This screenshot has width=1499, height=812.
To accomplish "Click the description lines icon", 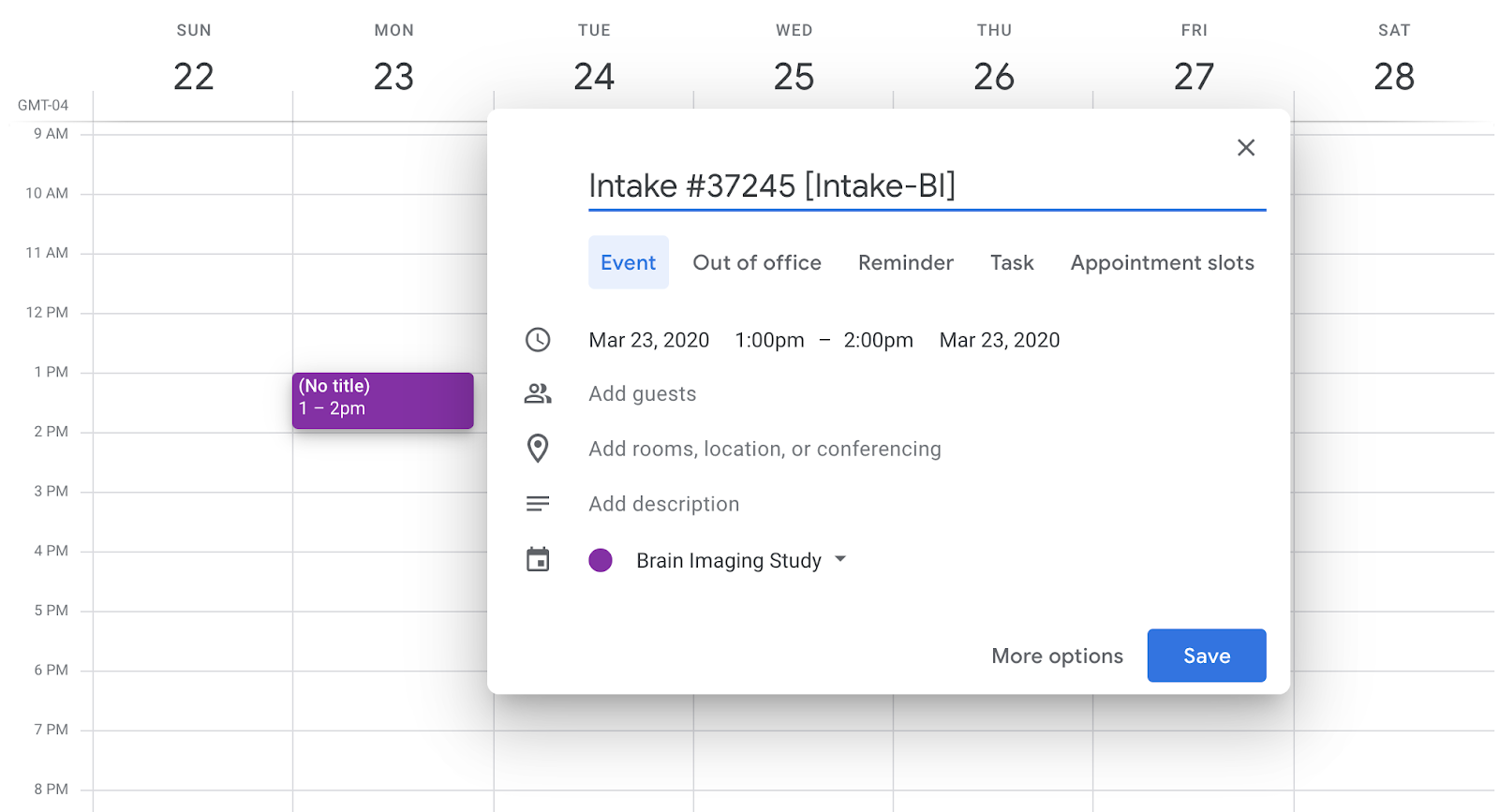I will tap(538, 504).
